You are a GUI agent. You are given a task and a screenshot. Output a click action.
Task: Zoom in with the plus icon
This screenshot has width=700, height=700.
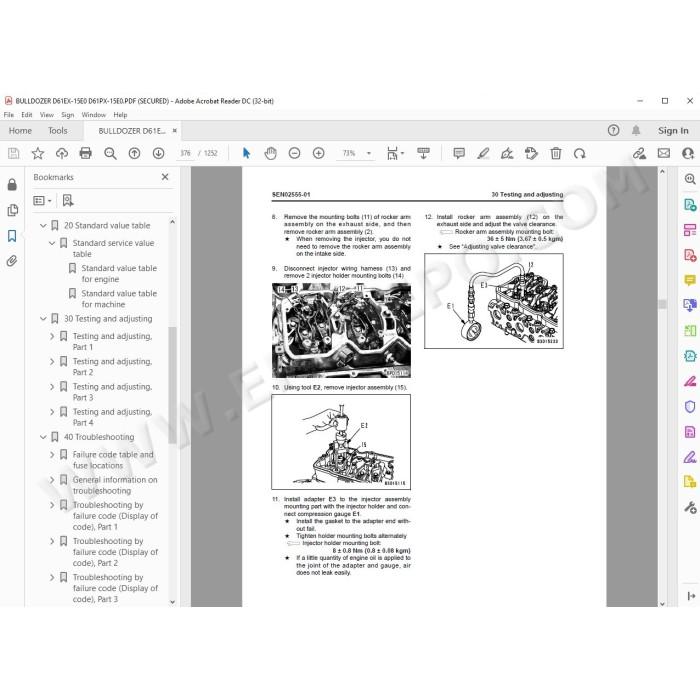[x=318, y=154]
